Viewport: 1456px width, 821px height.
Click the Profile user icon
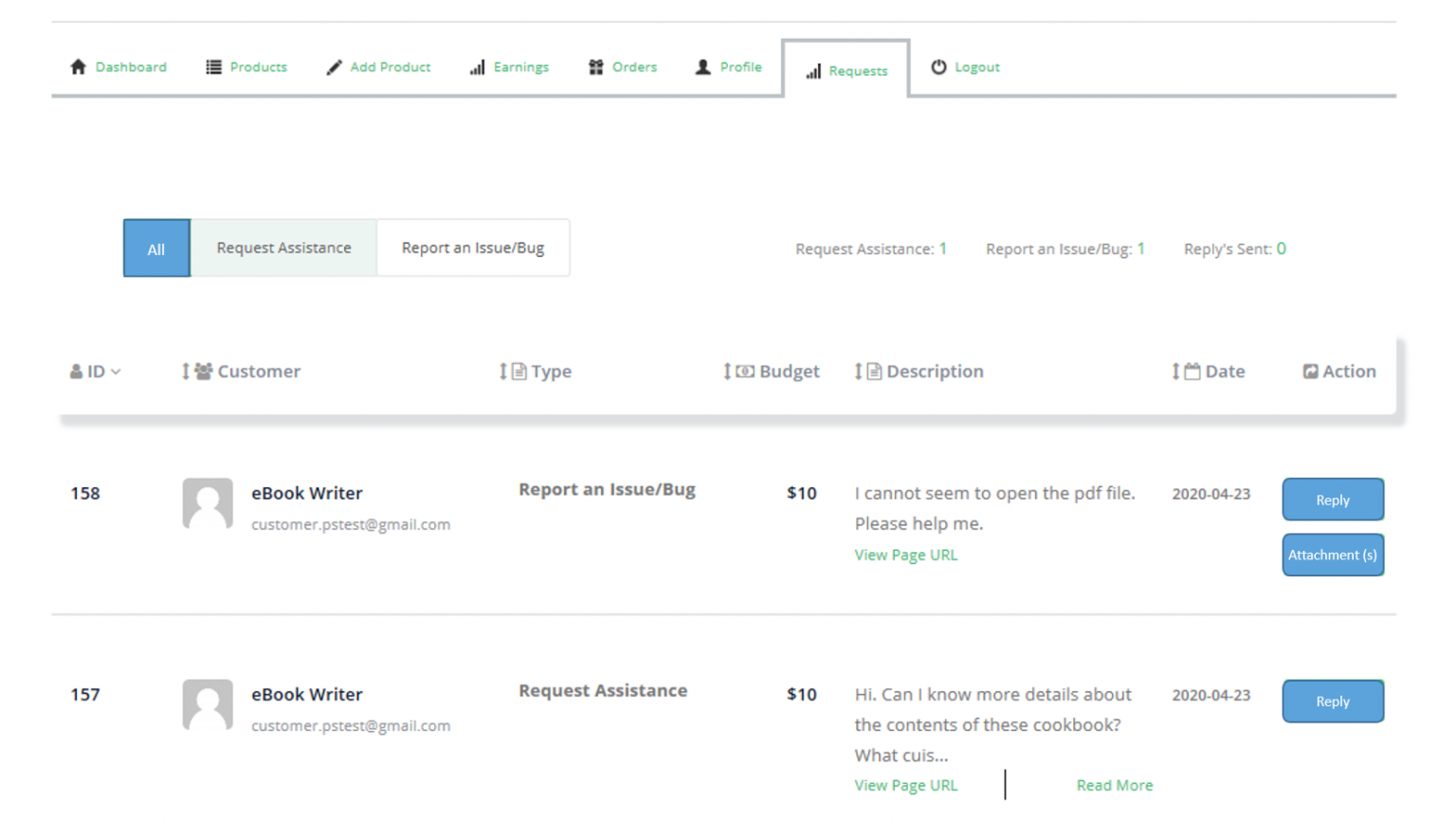pyautogui.click(x=703, y=66)
